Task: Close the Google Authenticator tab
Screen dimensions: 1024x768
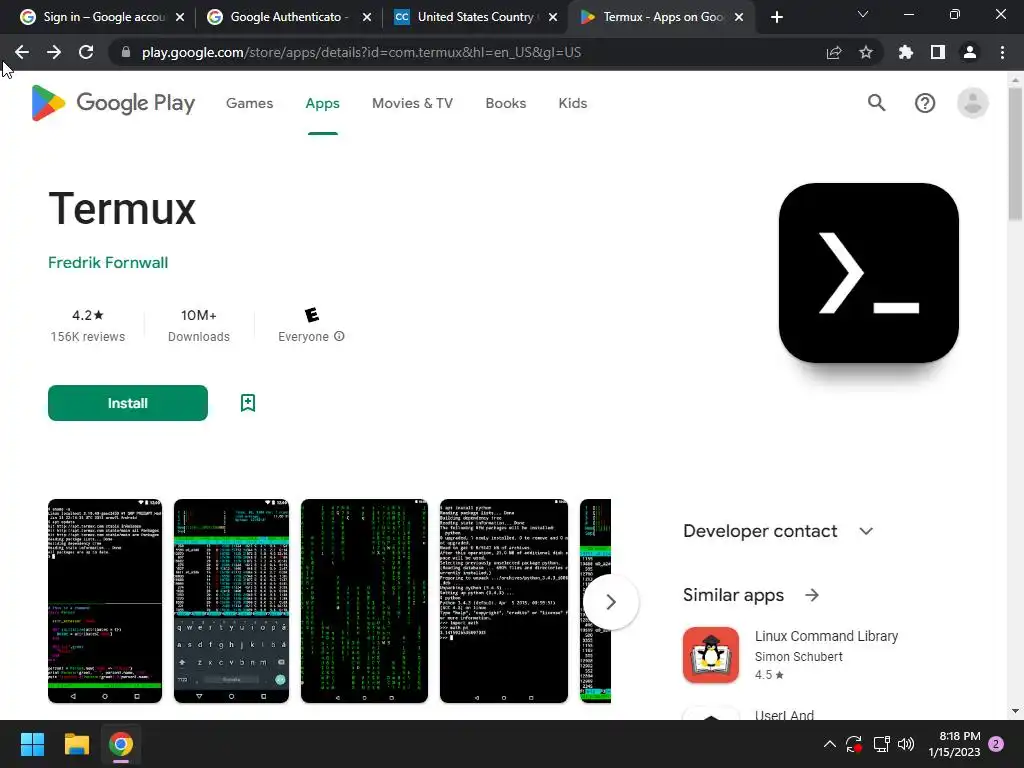Action: tap(367, 17)
